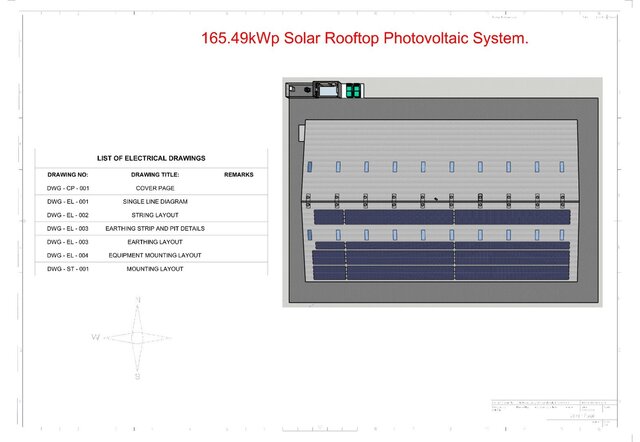Select the EQUIPMENT MOUNTING LAYOUT row
Screen dimensions: 640x442
pos(151,255)
